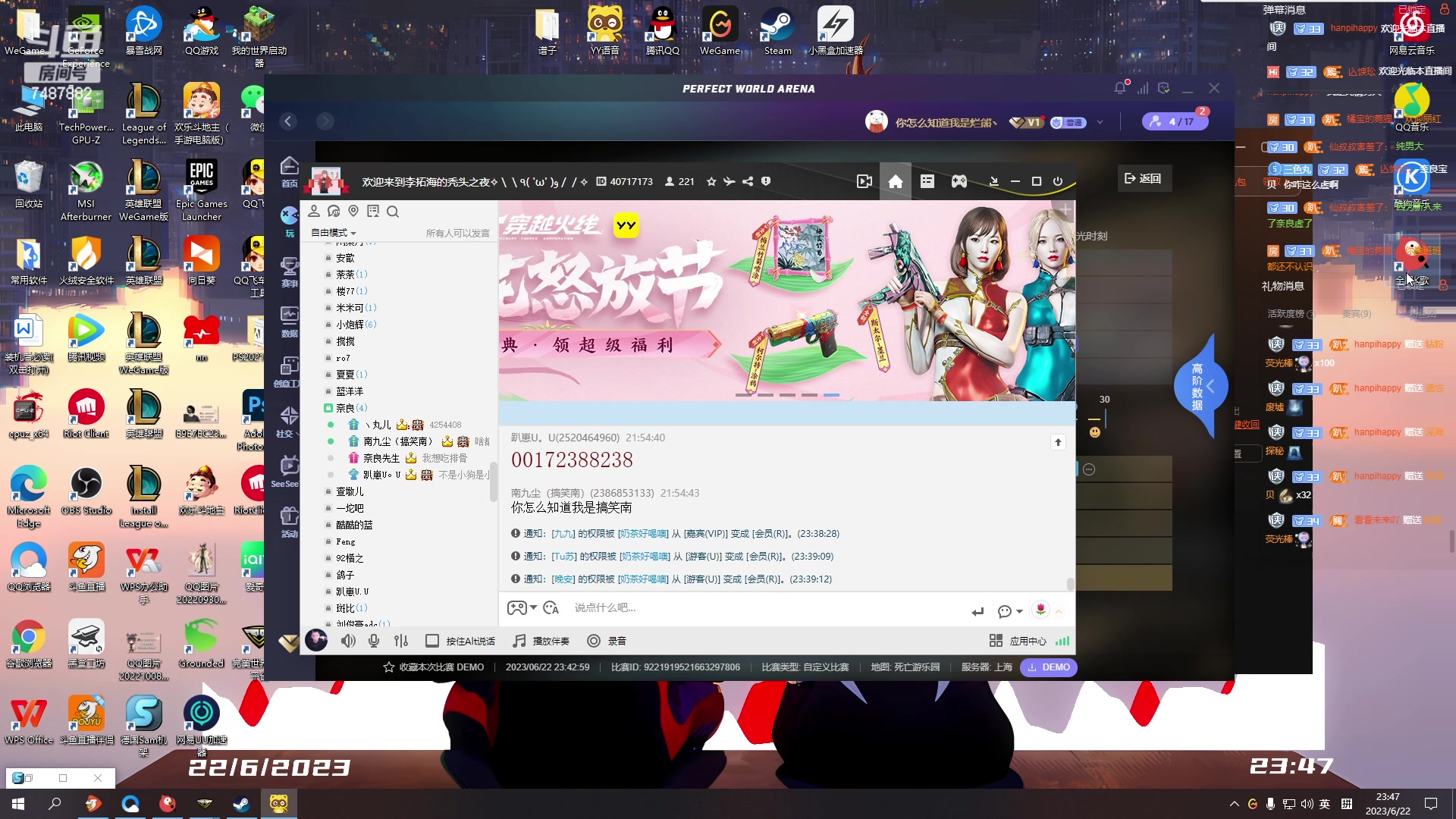Favorite the channel with star icon
The height and width of the screenshot is (819, 1456).
pyautogui.click(x=711, y=181)
